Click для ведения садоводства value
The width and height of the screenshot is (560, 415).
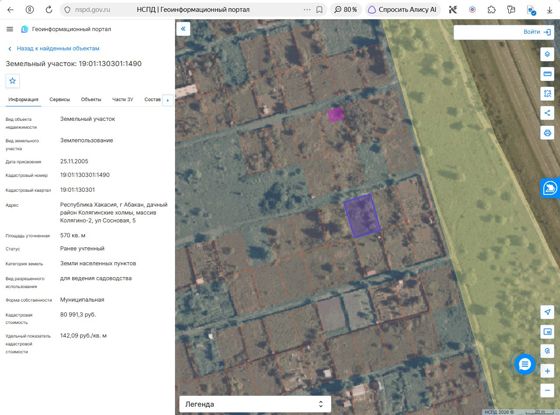[96, 278]
